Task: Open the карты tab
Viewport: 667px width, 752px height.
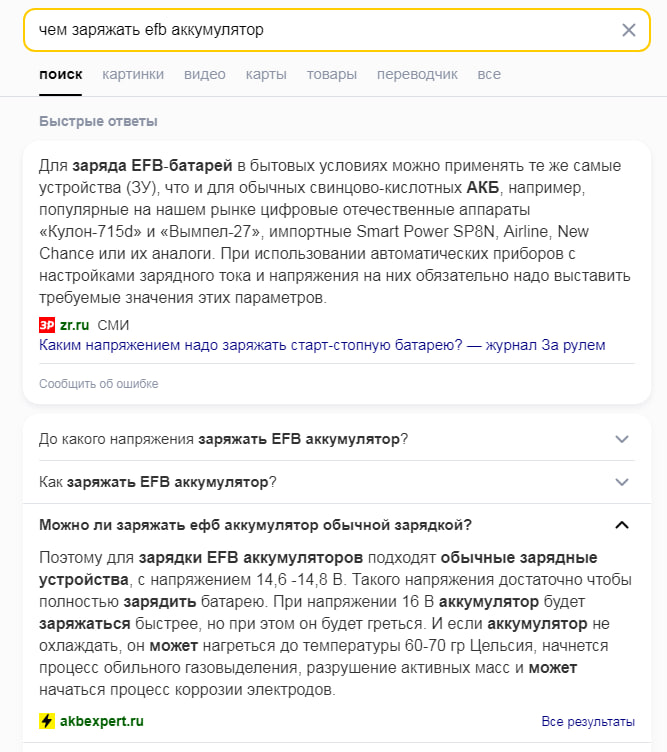Action: 266,74
